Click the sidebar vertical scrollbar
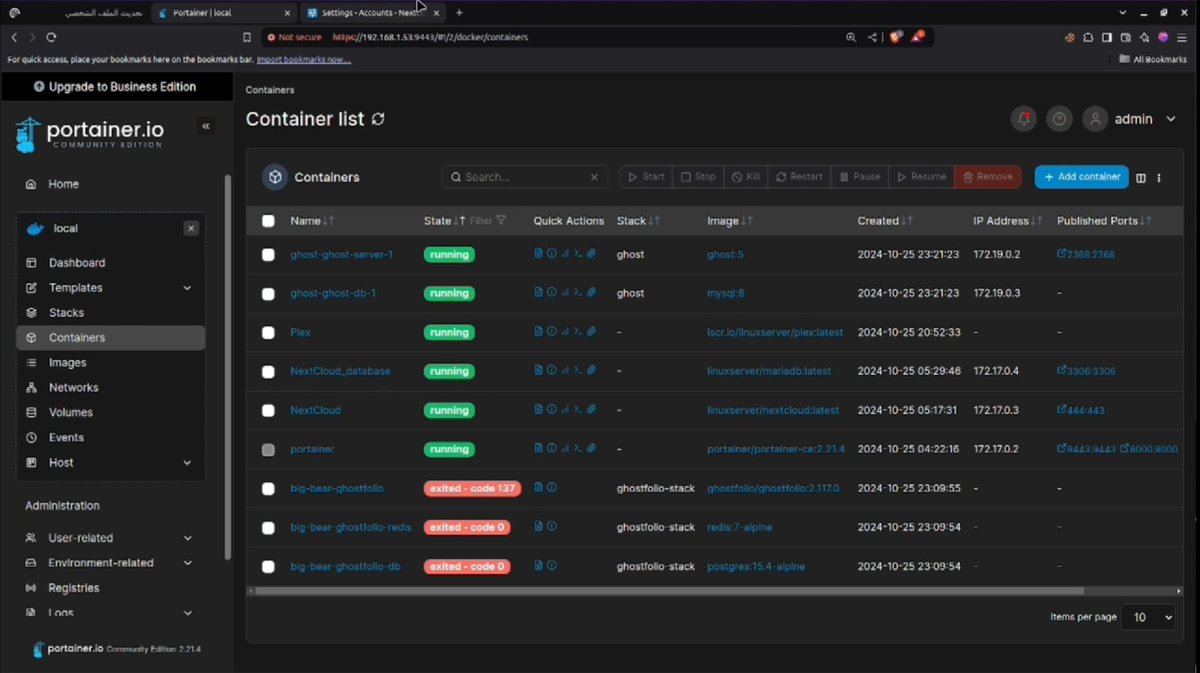 coord(227,367)
